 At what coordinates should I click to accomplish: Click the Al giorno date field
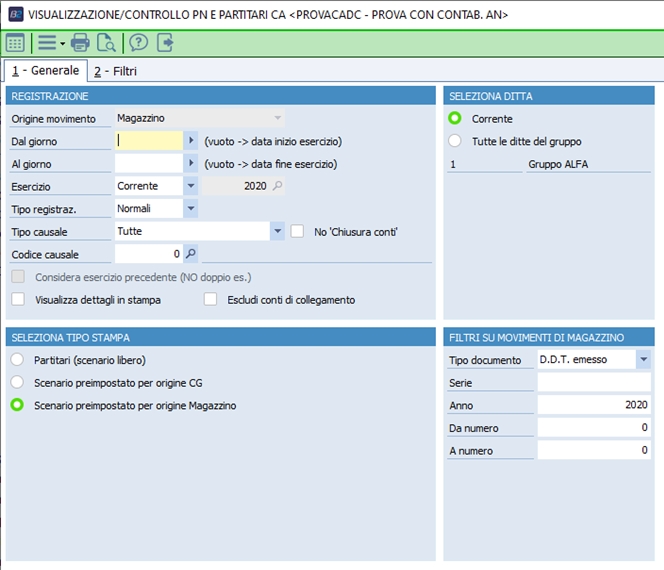[x=149, y=163]
